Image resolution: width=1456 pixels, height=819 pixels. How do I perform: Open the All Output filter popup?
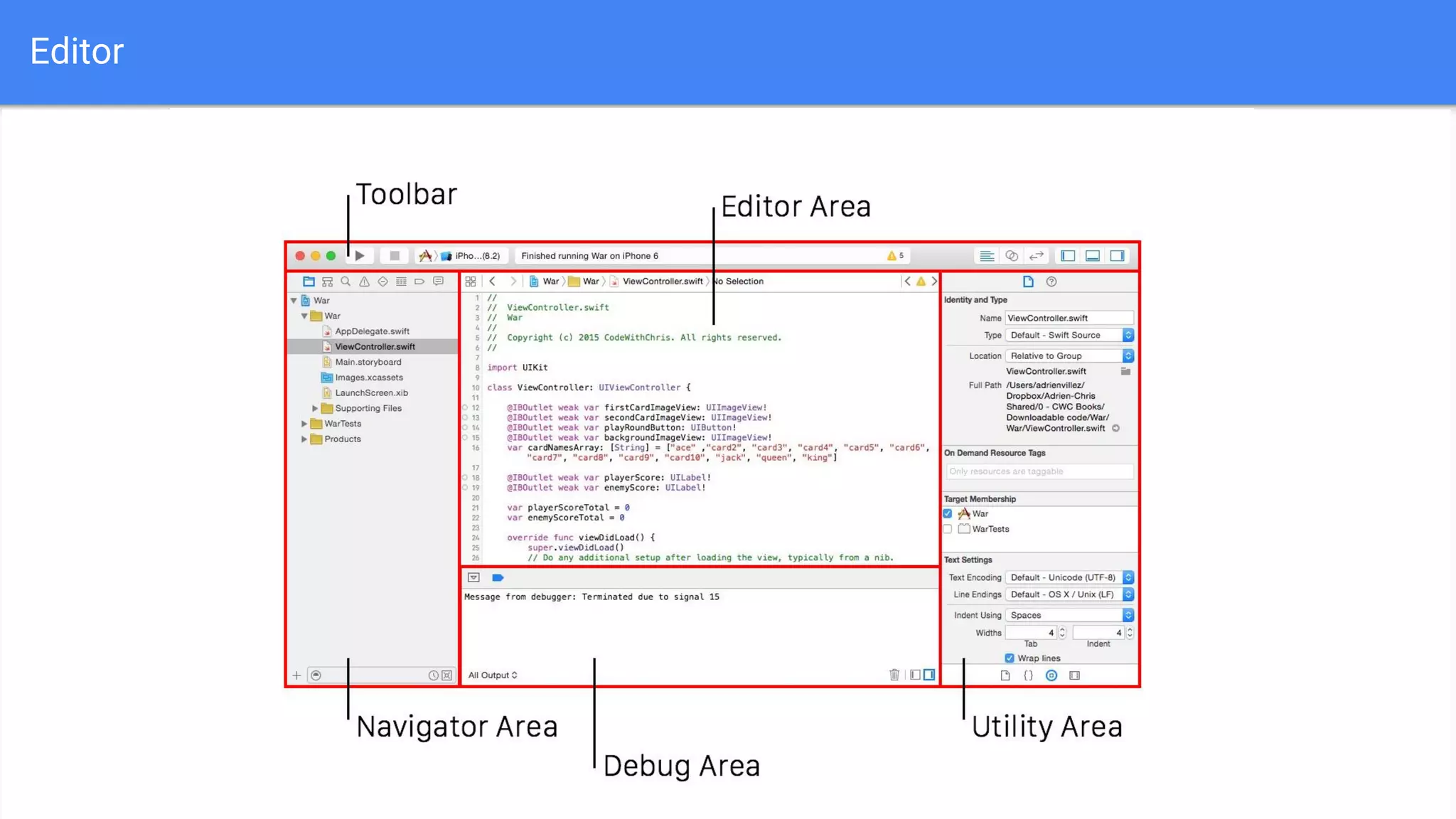(493, 675)
